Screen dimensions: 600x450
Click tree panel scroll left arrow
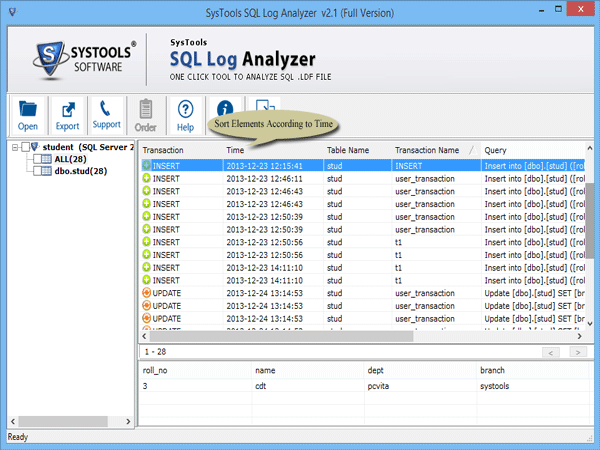(x=13, y=421)
